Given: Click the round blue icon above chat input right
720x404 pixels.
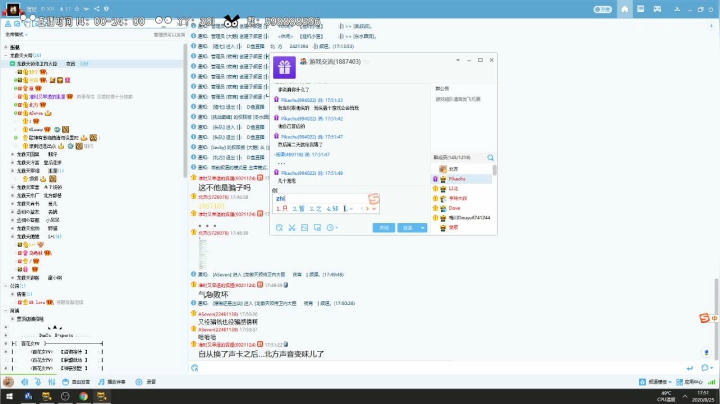Looking at the screenshot, I should tap(707, 353).
